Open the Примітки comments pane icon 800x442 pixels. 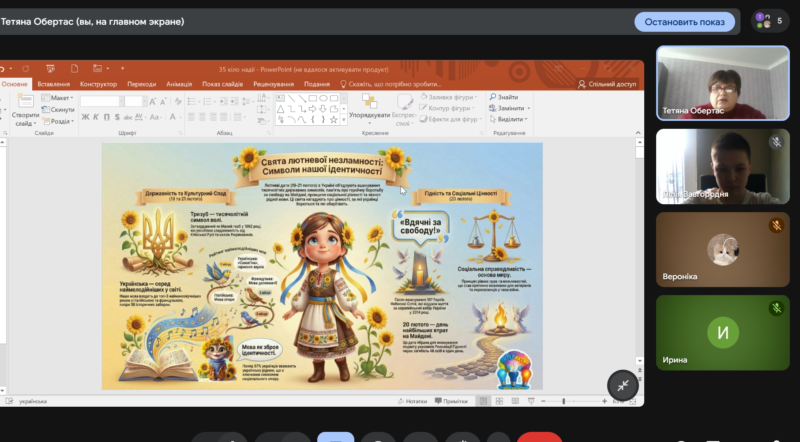click(x=452, y=400)
